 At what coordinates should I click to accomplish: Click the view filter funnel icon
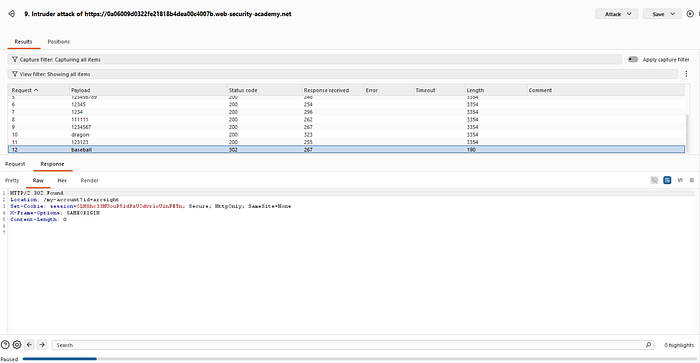15,74
